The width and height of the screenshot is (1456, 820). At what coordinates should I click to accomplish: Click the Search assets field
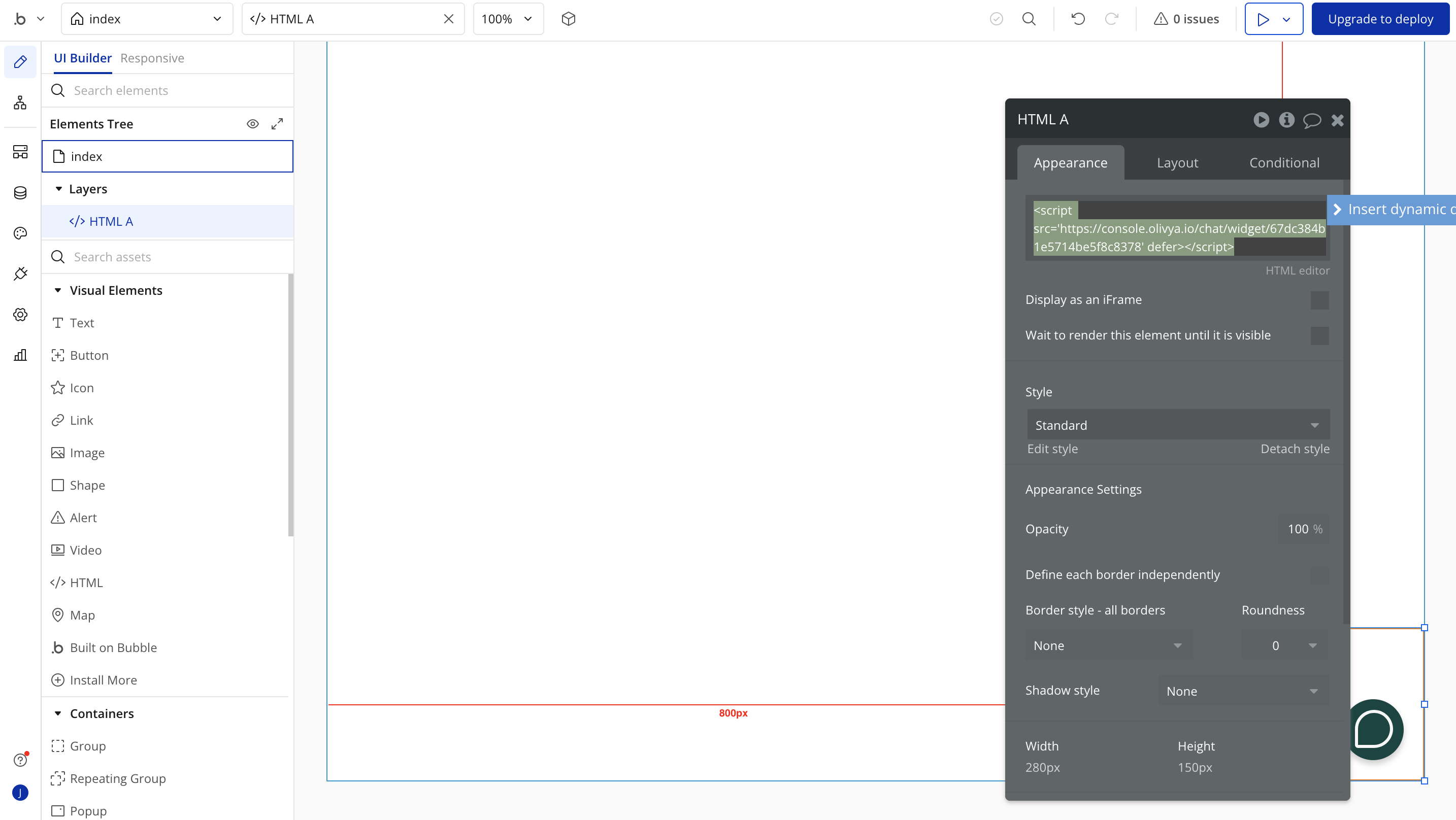[168, 257]
